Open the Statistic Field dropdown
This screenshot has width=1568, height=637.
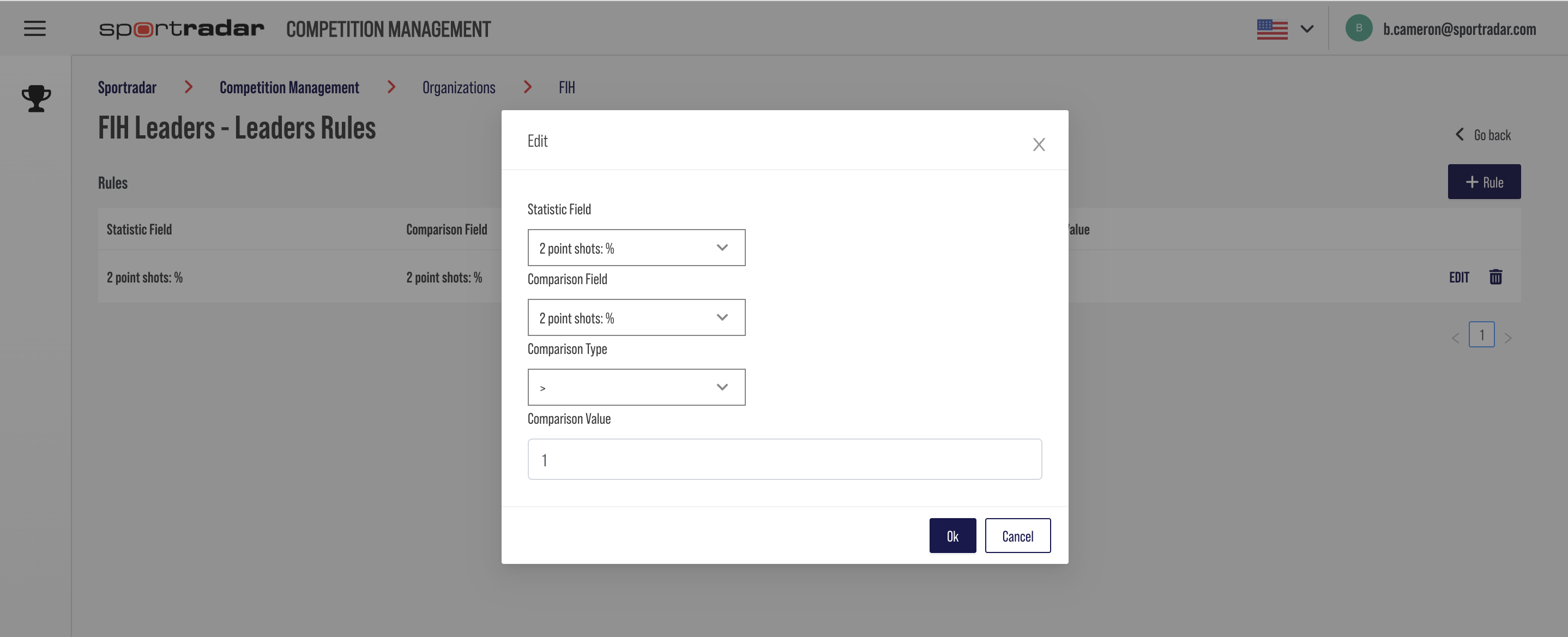636,247
